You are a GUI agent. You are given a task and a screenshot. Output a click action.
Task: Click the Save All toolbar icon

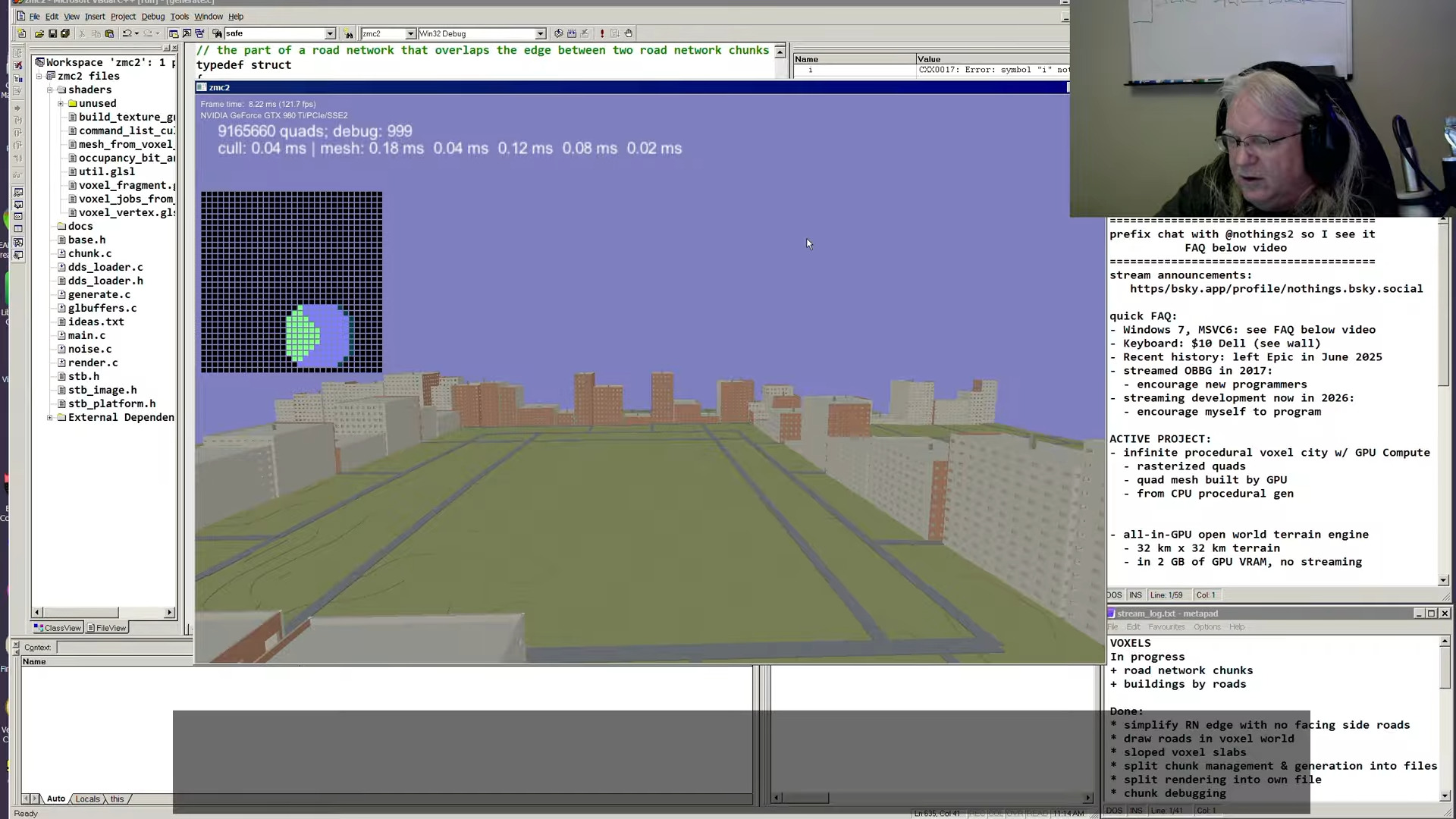tap(65, 33)
